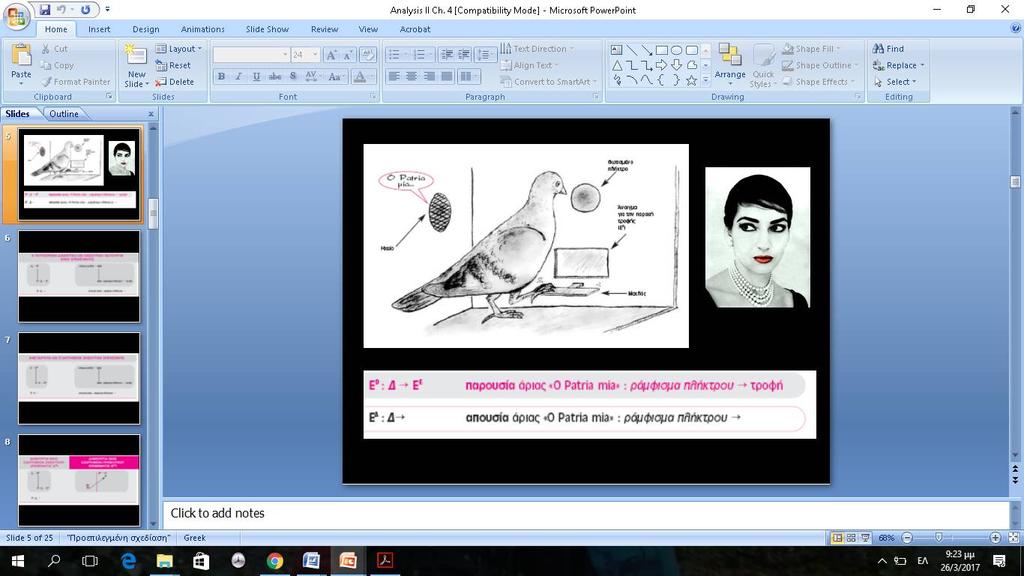Increase the font size
1024x576 pixels.
coord(332,55)
